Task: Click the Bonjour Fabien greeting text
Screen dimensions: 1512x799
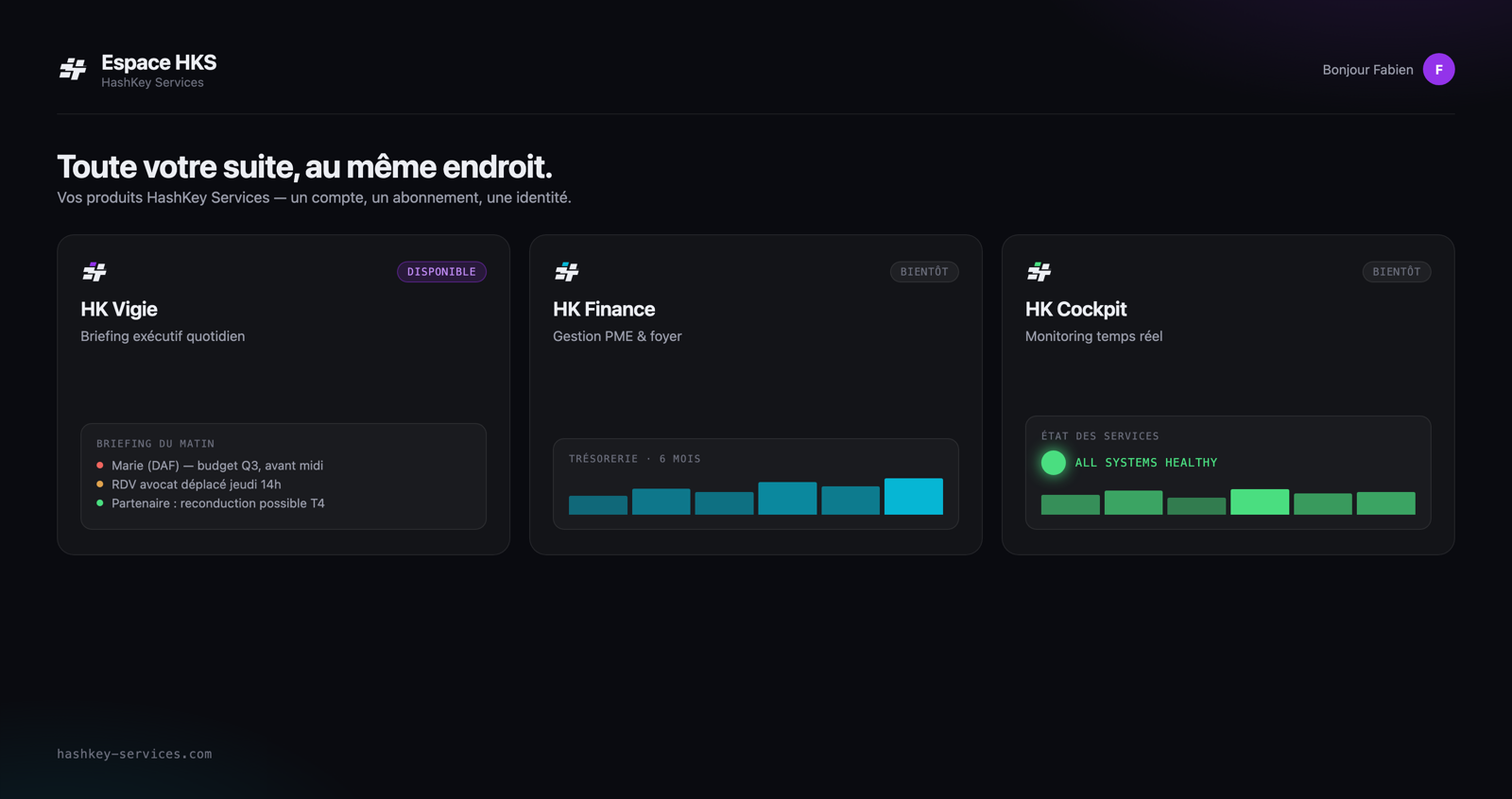Action: click(x=1367, y=70)
